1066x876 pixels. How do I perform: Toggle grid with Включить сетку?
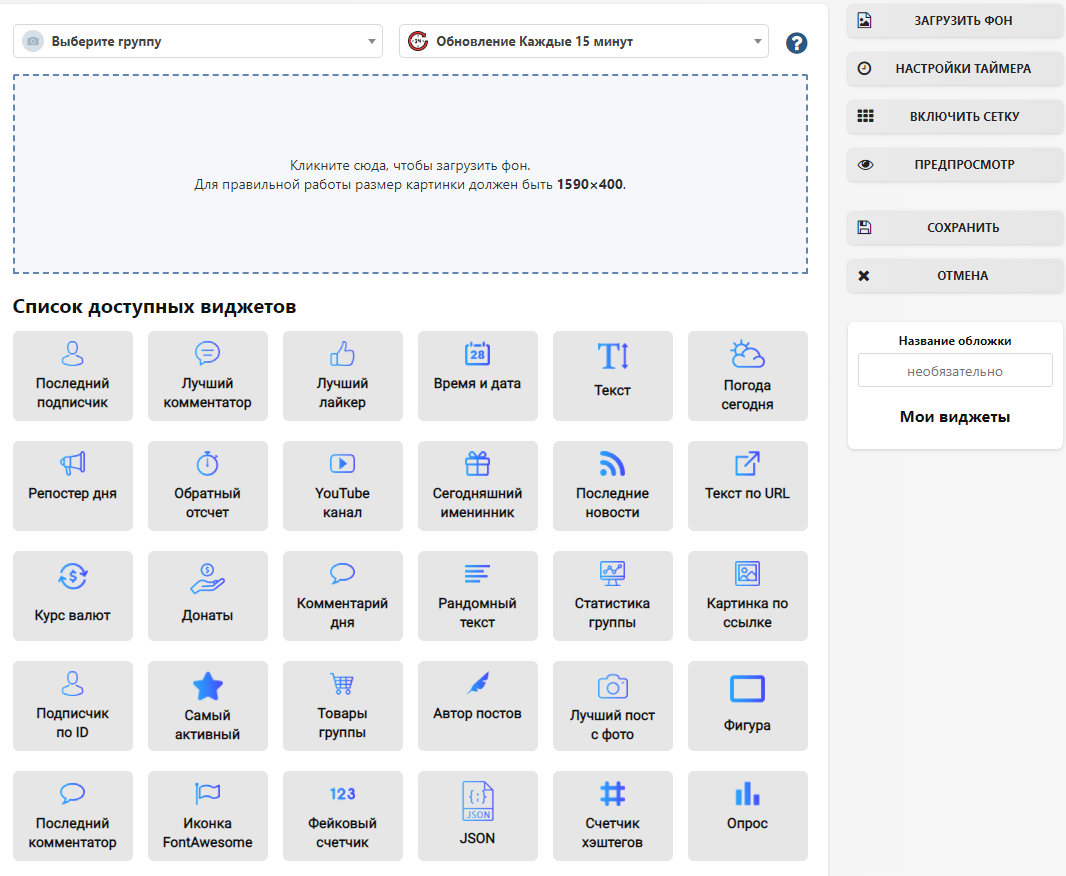click(x=954, y=116)
